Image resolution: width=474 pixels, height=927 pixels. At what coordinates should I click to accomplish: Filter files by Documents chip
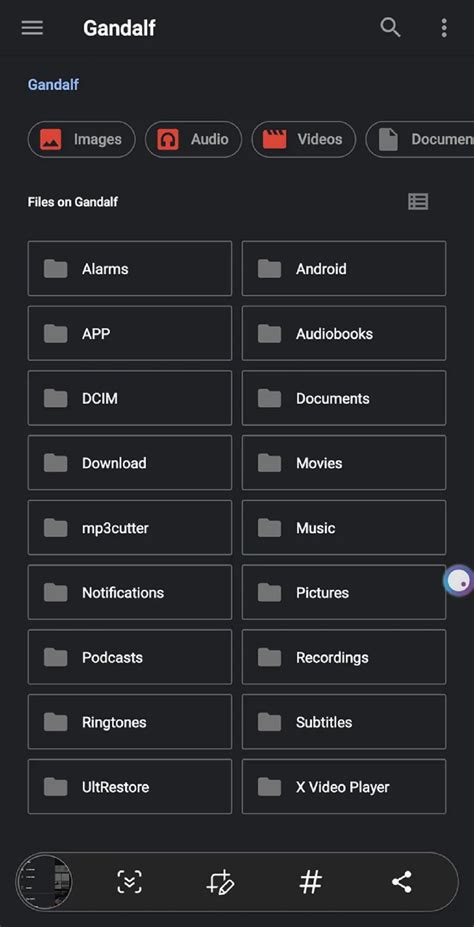420,140
